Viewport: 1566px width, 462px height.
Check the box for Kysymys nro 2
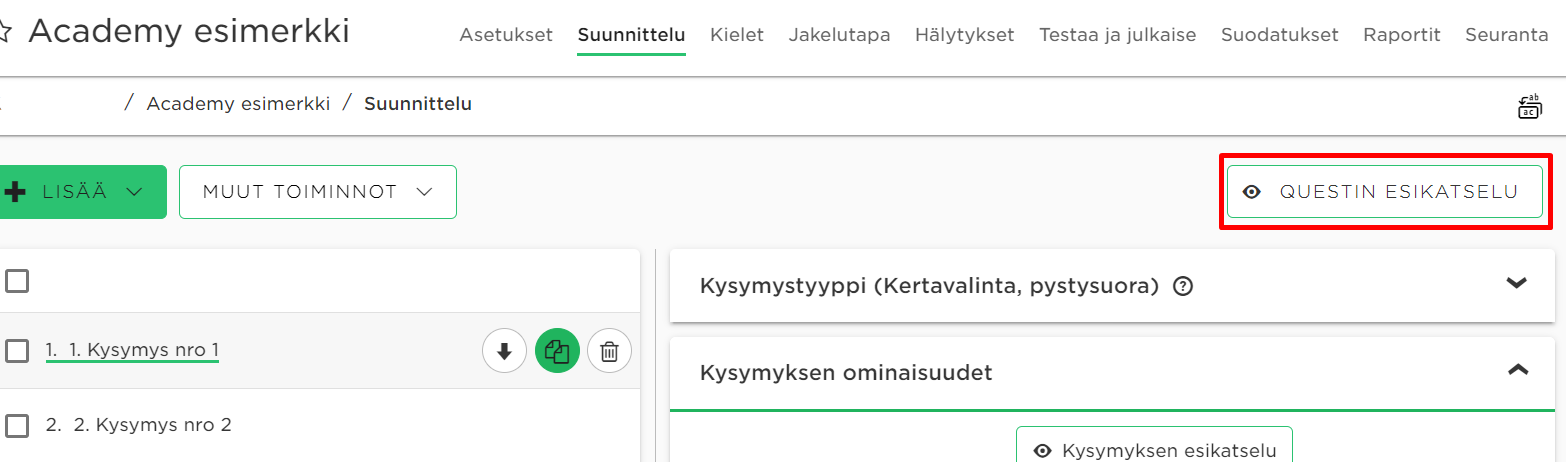click(16, 426)
